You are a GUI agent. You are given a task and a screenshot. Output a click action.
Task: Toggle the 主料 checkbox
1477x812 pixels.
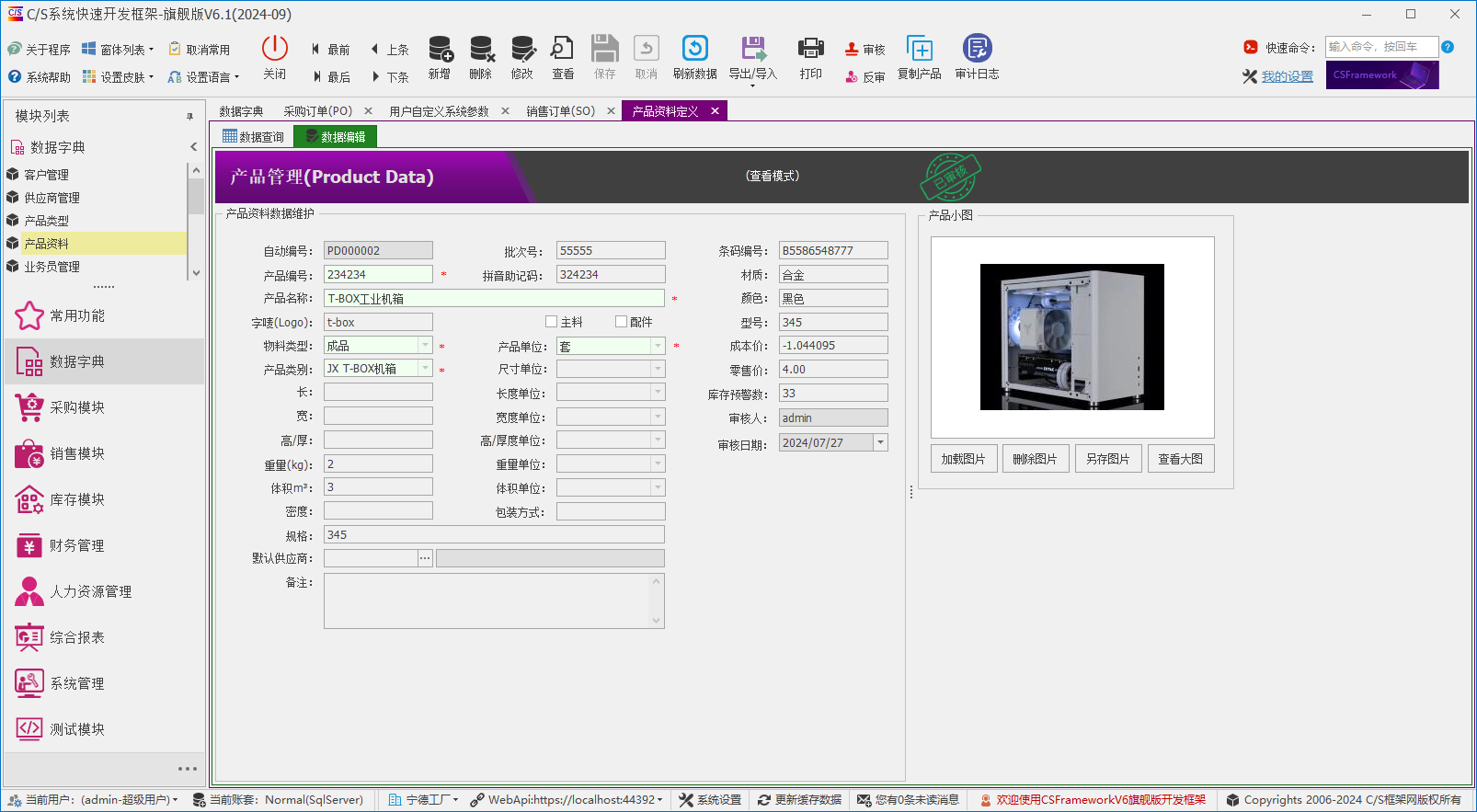pyautogui.click(x=551, y=322)
